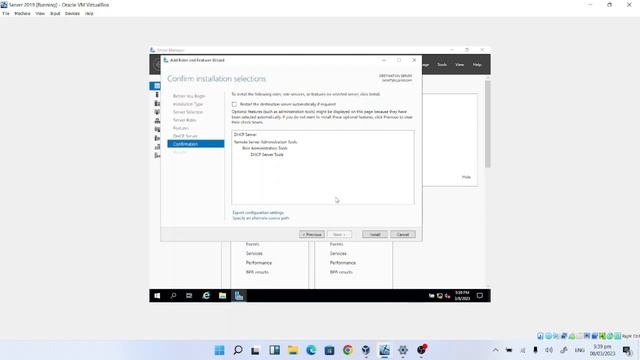Screen dimensions: 640x360
Task: Open File Explorer on guest taskbar
Action: (x=222, y=296)
